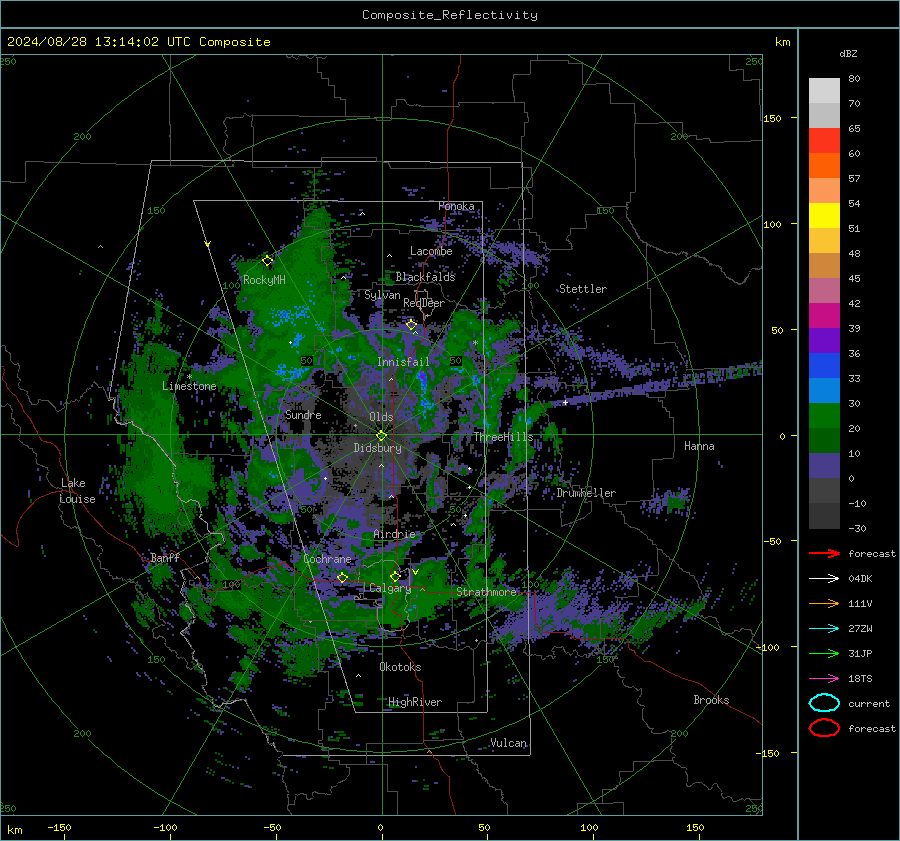This screenshot has height=841, width=900.
Task: Click the Ponoka city label
Action: pyautogui.click(x=456, y=206)
